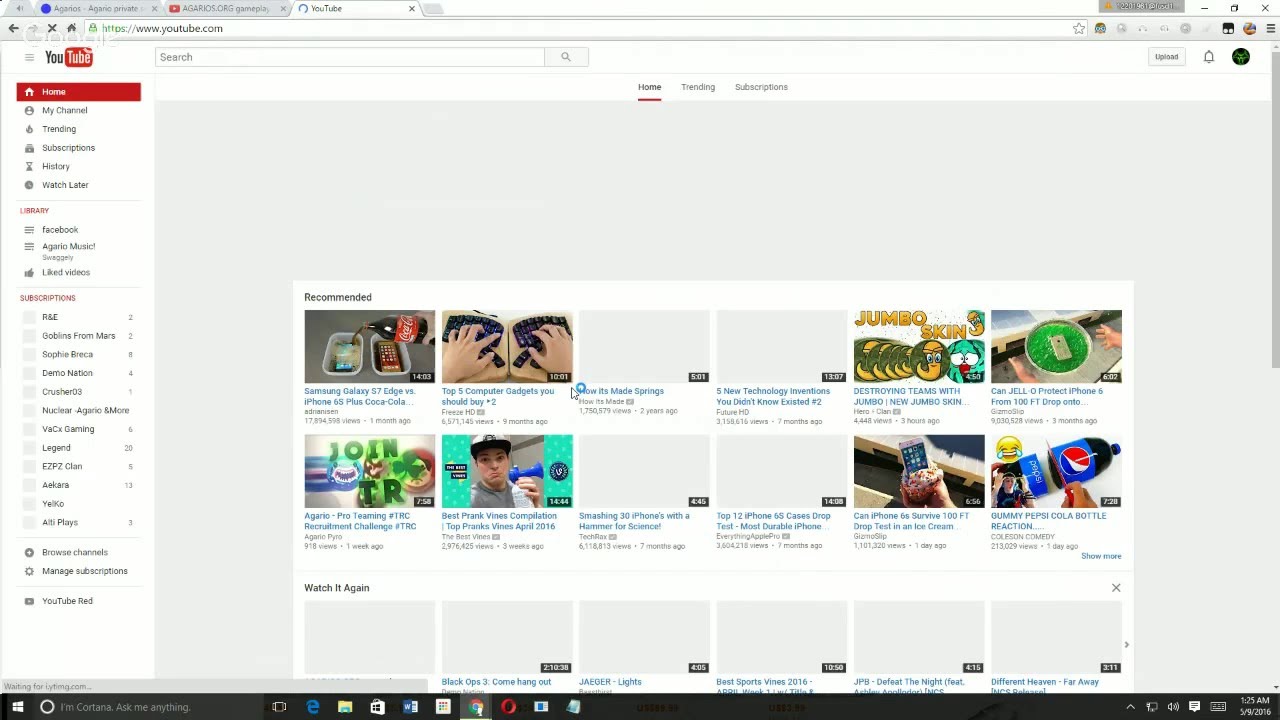Select the Home tab
Screen dimensions: 1280x720
click(649, 87)
